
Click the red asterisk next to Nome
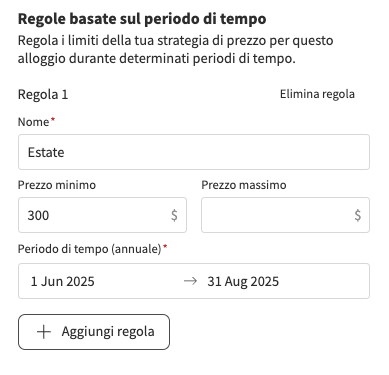52,119
